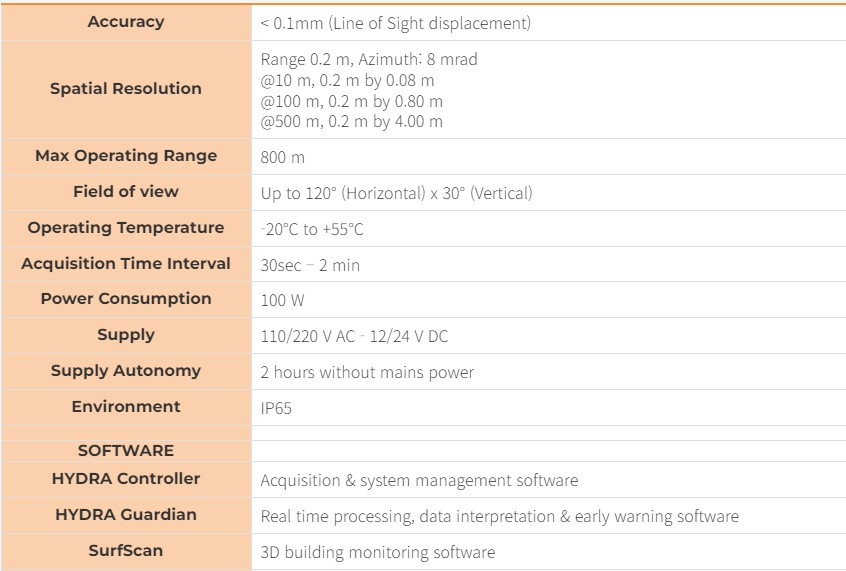Click the Max Operating Range label
This screenshot has height=571, width=846.
click(126, 156)
